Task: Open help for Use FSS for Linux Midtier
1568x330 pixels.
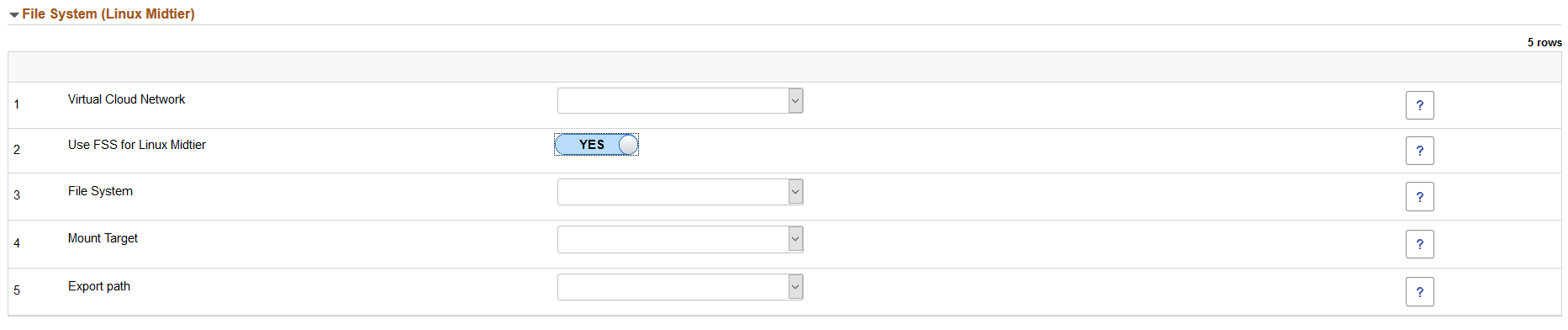Action: point(1419,151)
